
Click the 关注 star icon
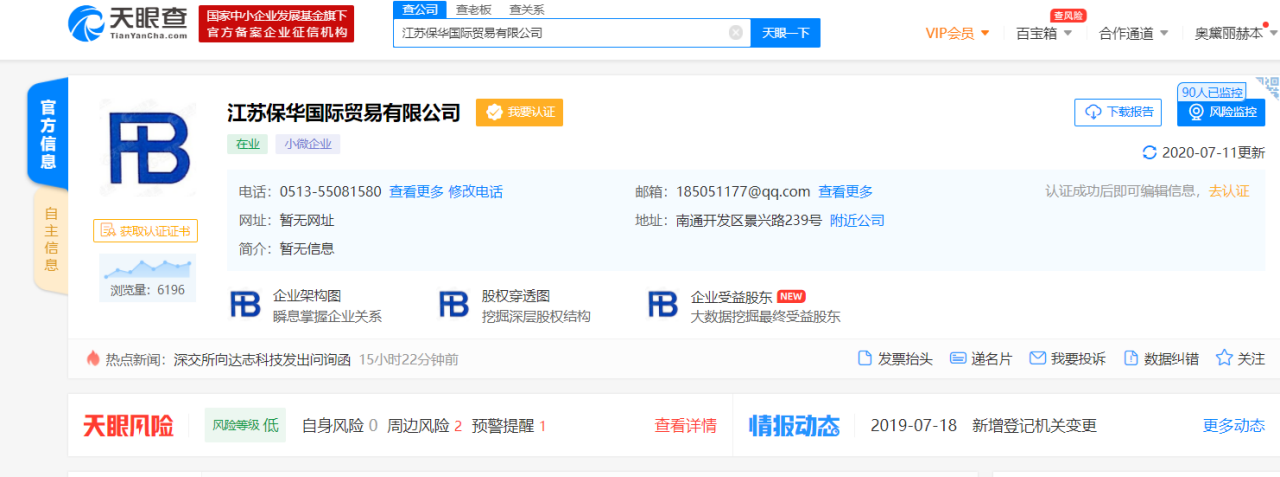1224,358
